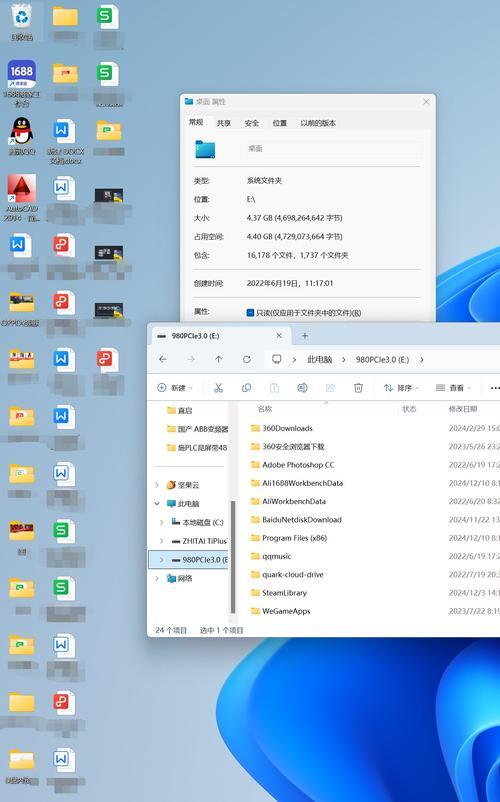
Task: Open the 排序 (Sort) dropdown
Action: [x=401, y=388]
